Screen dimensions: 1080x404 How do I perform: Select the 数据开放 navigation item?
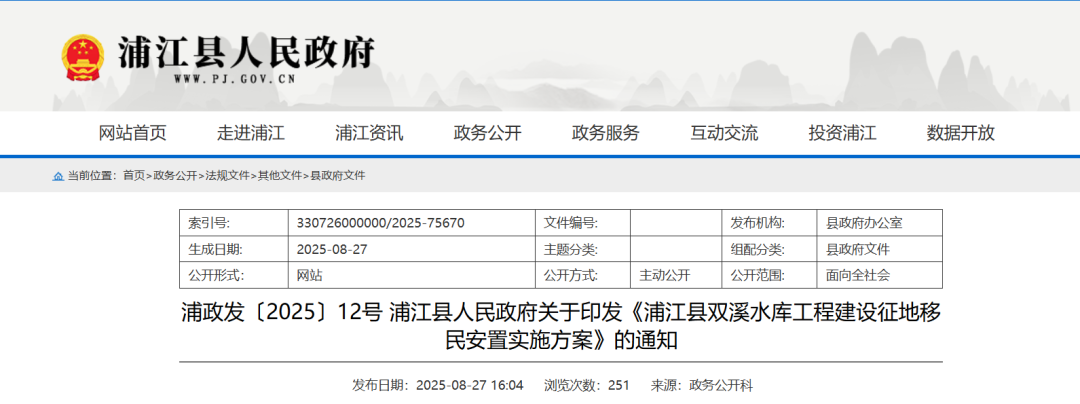click(x=960, y=133)
